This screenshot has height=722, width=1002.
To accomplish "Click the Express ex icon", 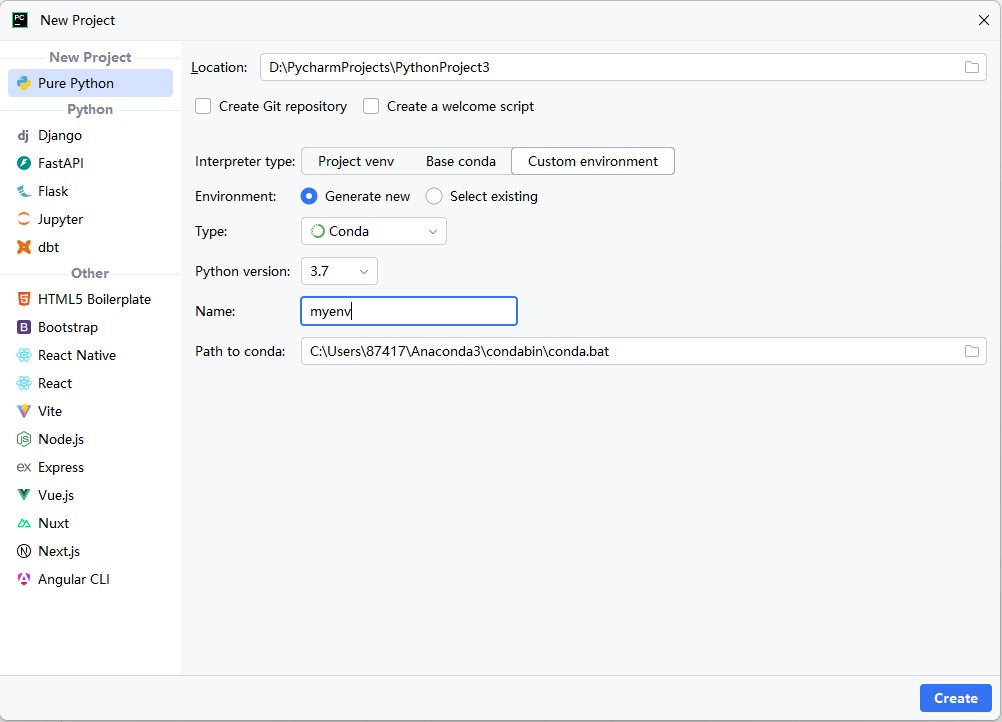I will click(x=24, y=467).
